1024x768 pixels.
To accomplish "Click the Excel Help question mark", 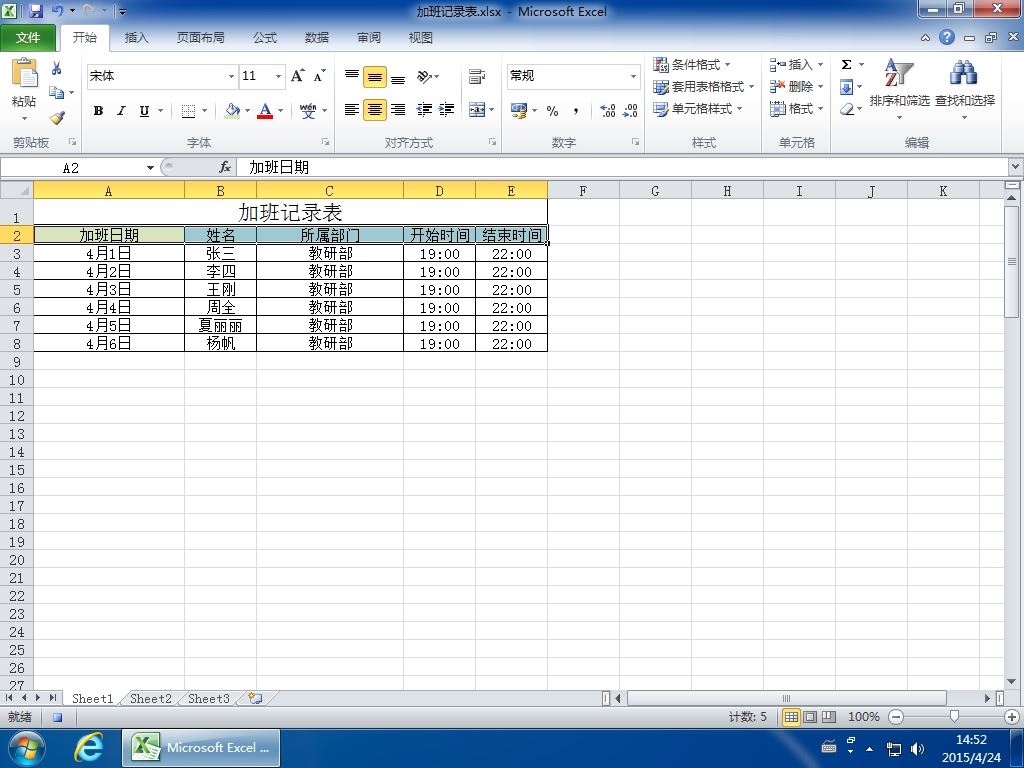I will pyautogui.click(x=947, y=37).
